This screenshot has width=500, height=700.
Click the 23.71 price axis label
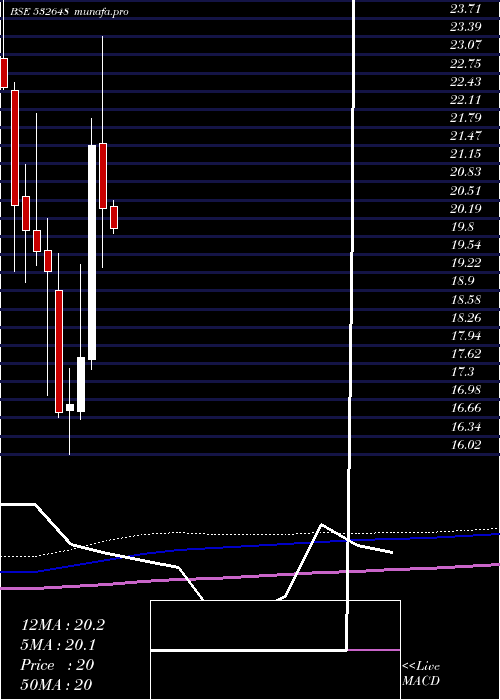point(466,8)
